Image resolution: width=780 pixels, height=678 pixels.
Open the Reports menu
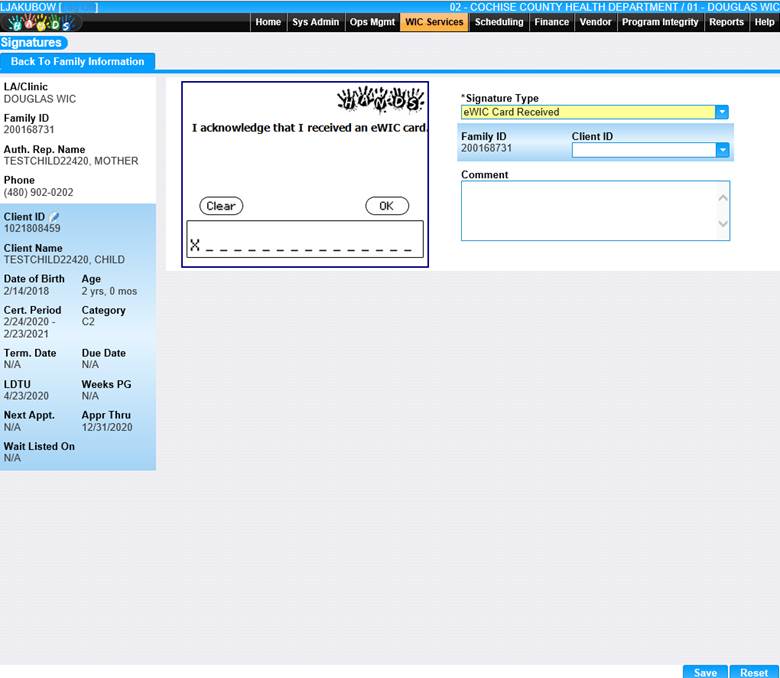(x=726, y=22)
